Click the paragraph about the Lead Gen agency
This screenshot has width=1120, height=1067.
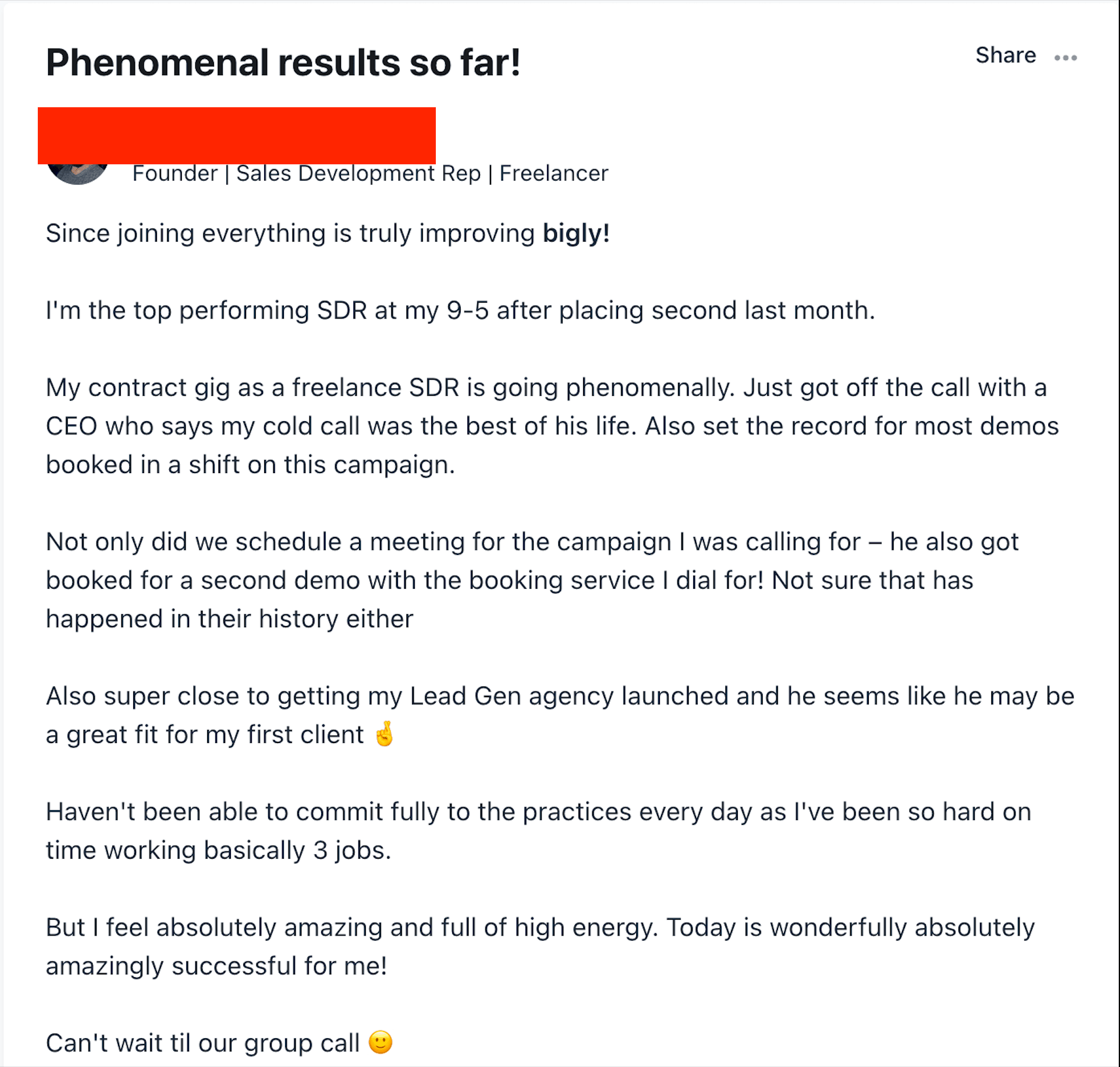(x=561, y=715)
